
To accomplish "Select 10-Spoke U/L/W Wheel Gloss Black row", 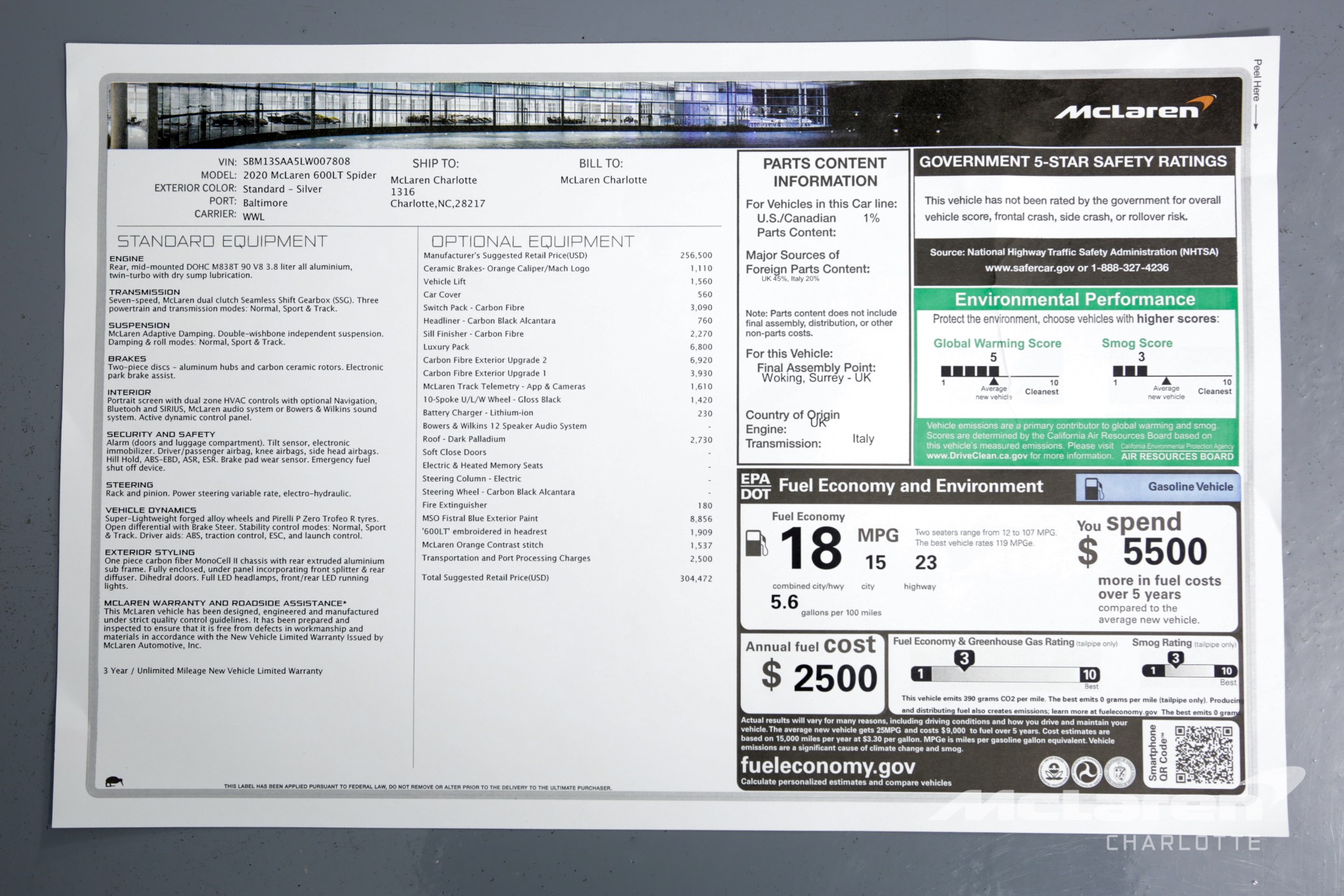I will 568,400.
